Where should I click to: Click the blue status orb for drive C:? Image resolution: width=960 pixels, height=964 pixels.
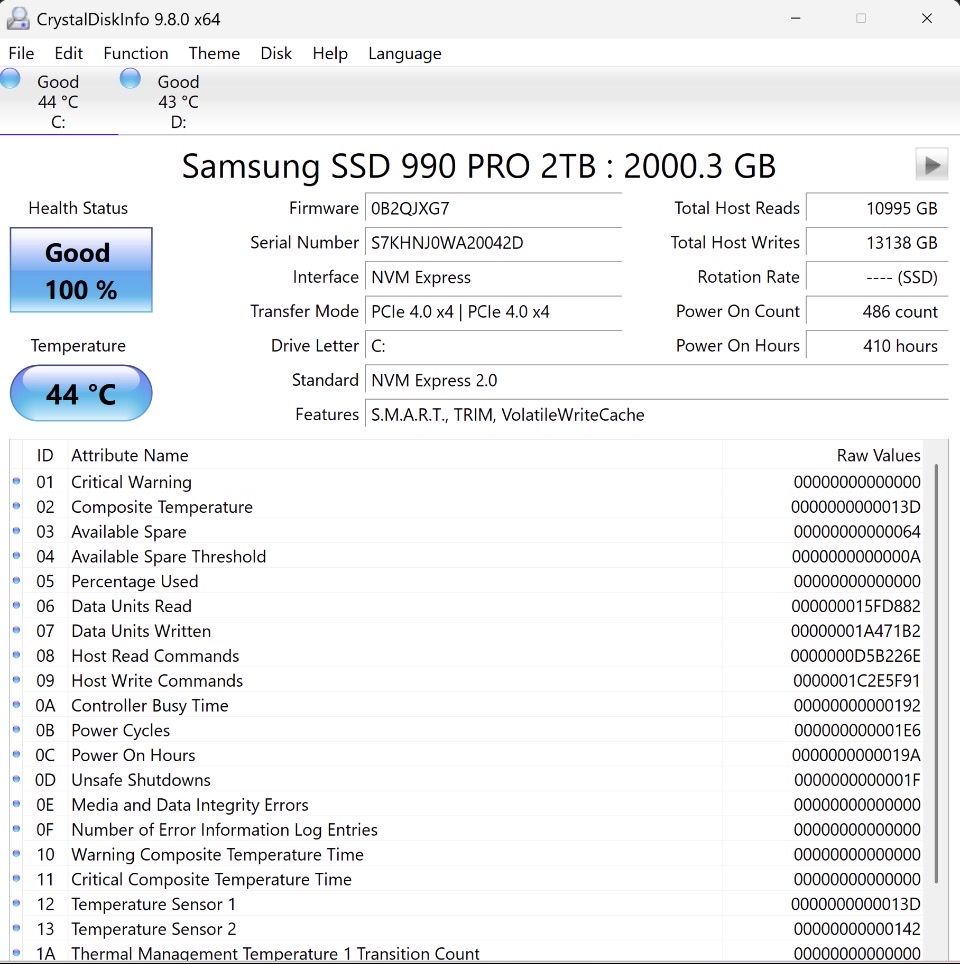(11, 79)
